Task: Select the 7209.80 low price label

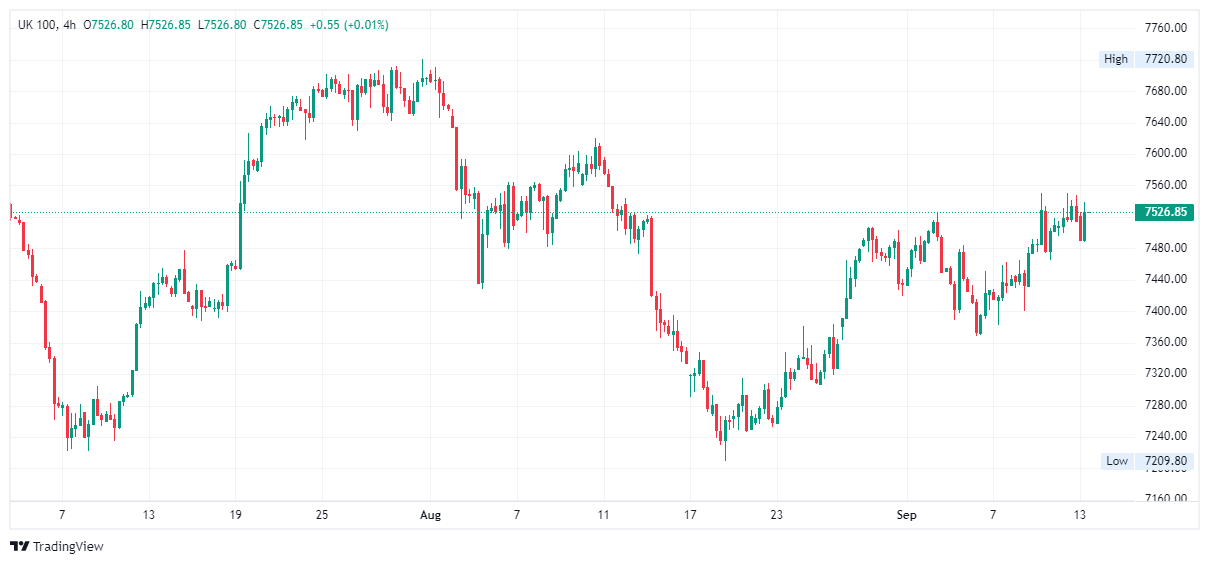Action: [1165, 461]
